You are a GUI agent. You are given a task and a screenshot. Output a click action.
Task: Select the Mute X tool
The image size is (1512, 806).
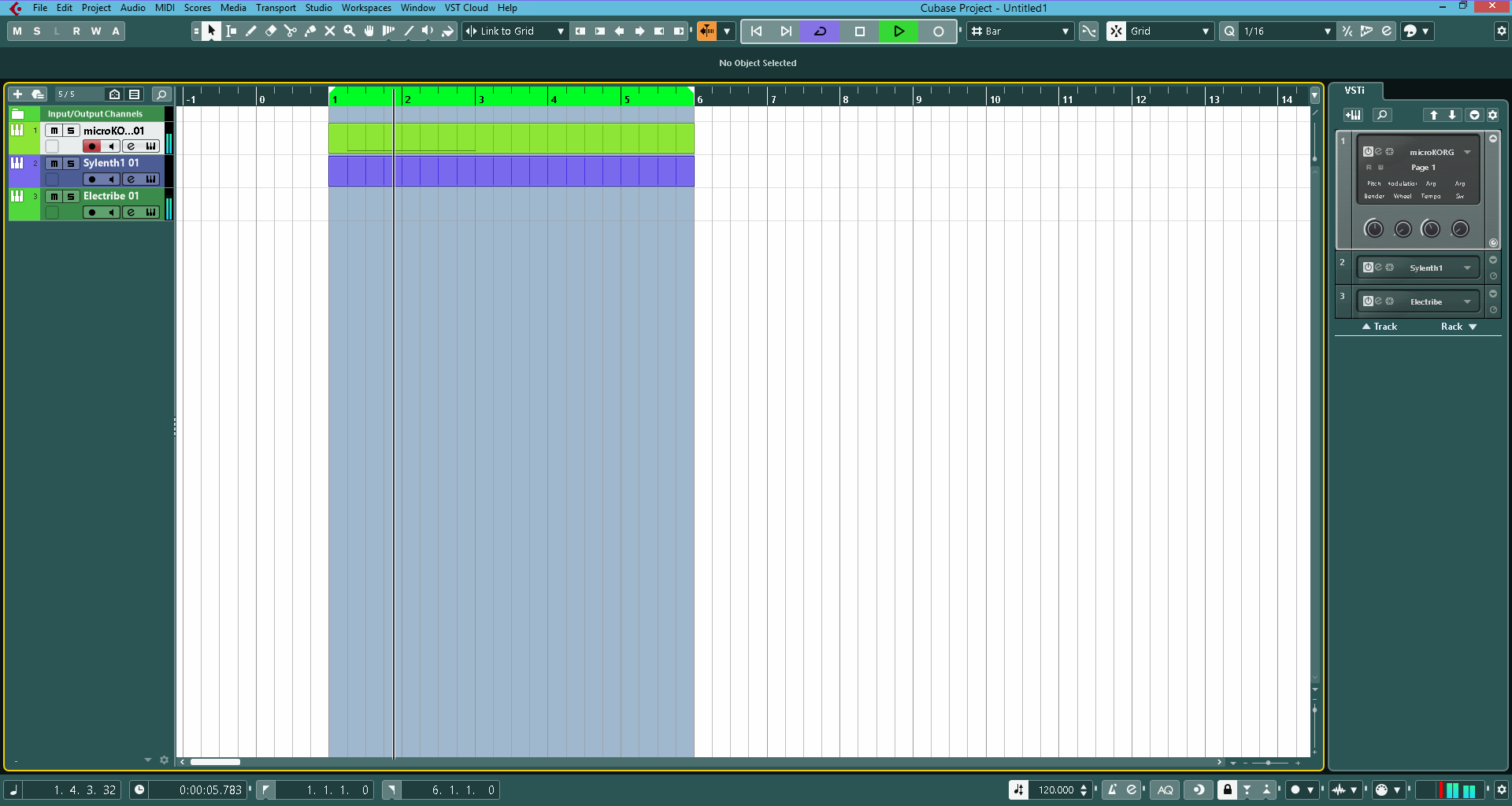coord(330,31)
